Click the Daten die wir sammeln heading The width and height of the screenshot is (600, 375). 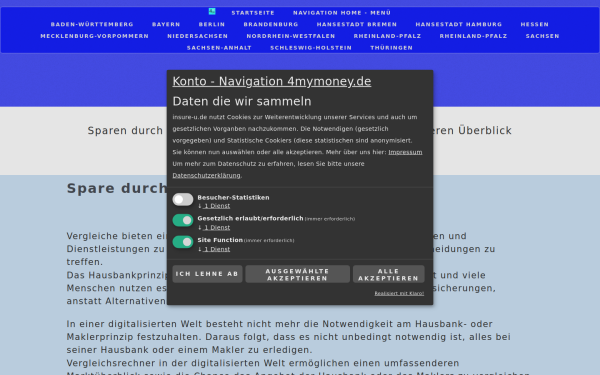click(242, 101)
